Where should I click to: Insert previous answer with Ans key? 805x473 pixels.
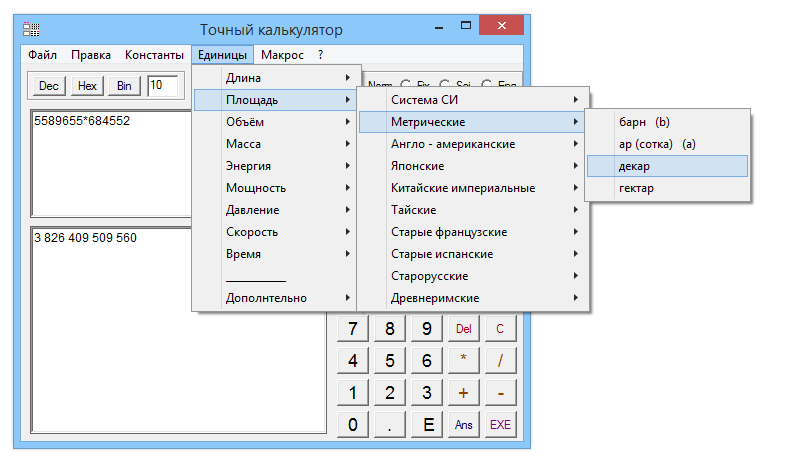pyautogui.click(x=464, y=425)
